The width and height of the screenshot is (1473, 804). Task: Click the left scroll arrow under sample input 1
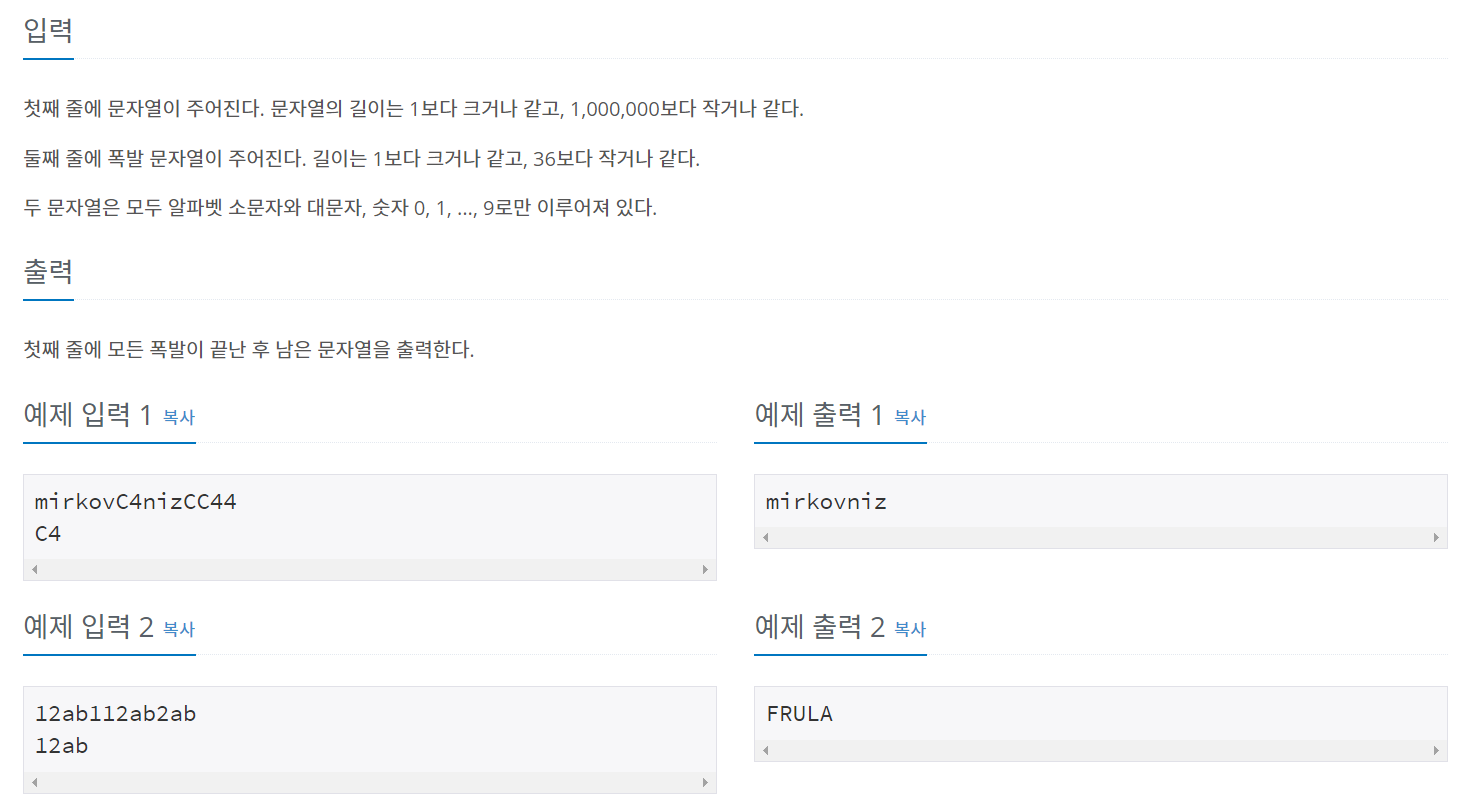pyautogui.click(x=34, y=568)
